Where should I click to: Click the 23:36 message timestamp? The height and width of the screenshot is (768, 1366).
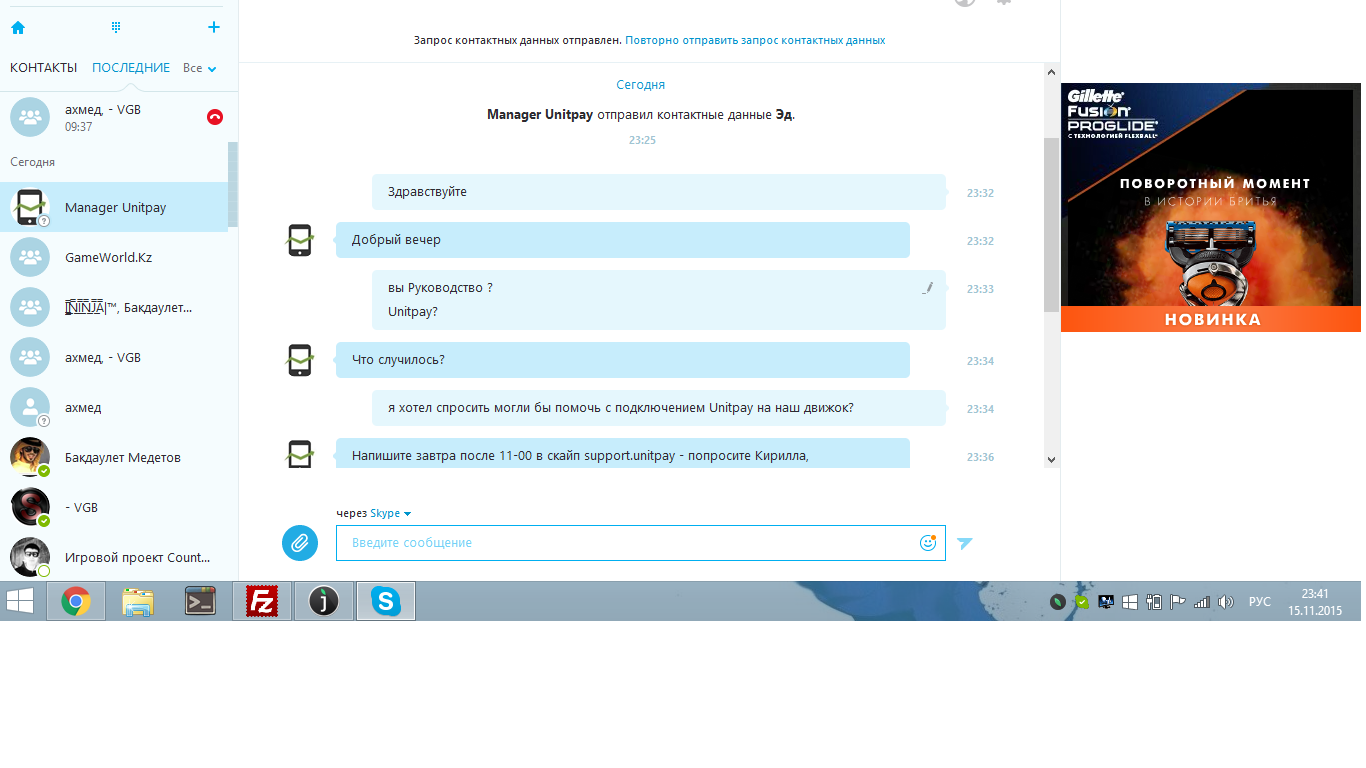pyautogui.click(x=980, y=457)
